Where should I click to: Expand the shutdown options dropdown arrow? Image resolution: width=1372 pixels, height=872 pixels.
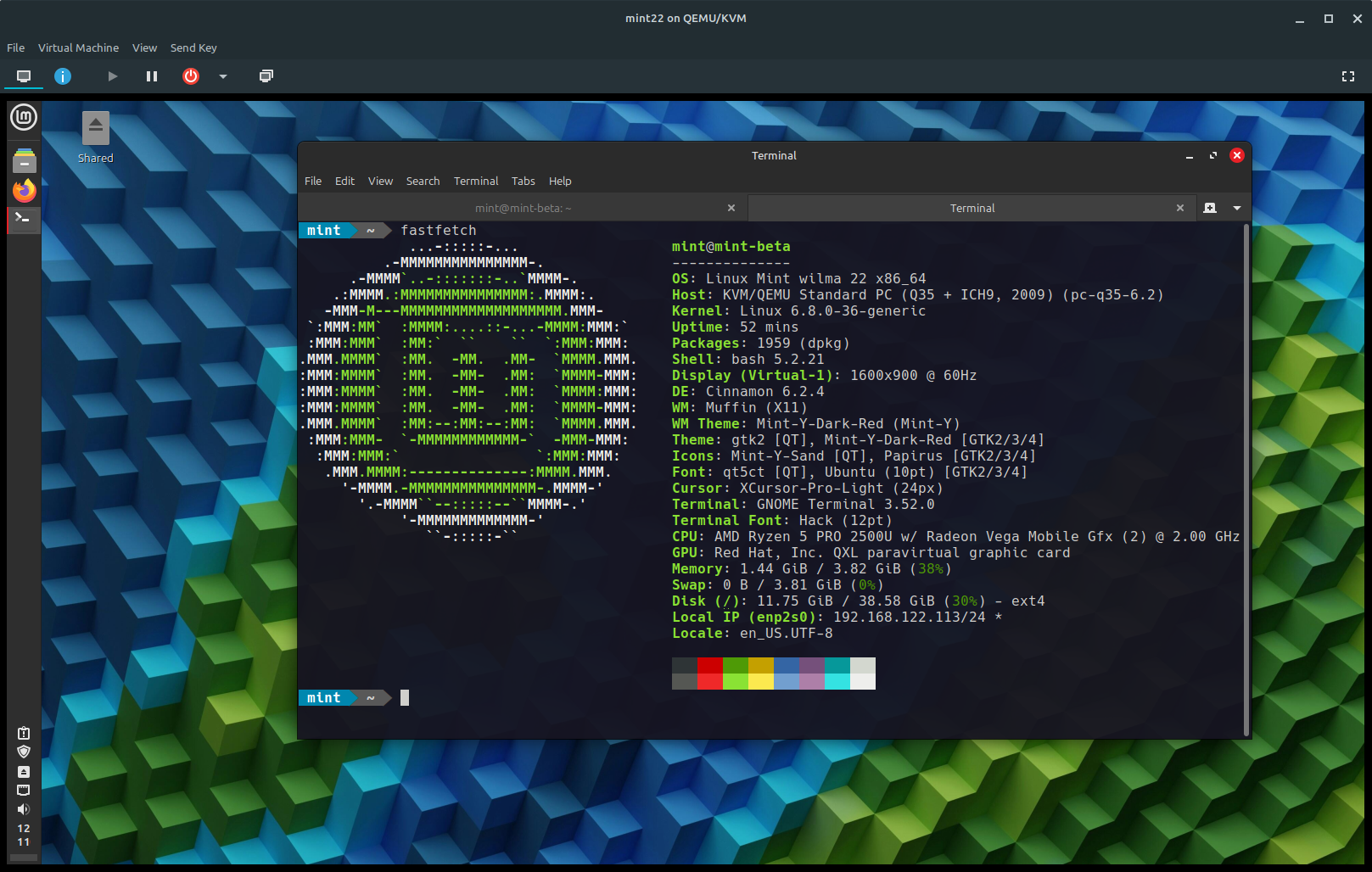pos(223,76)
